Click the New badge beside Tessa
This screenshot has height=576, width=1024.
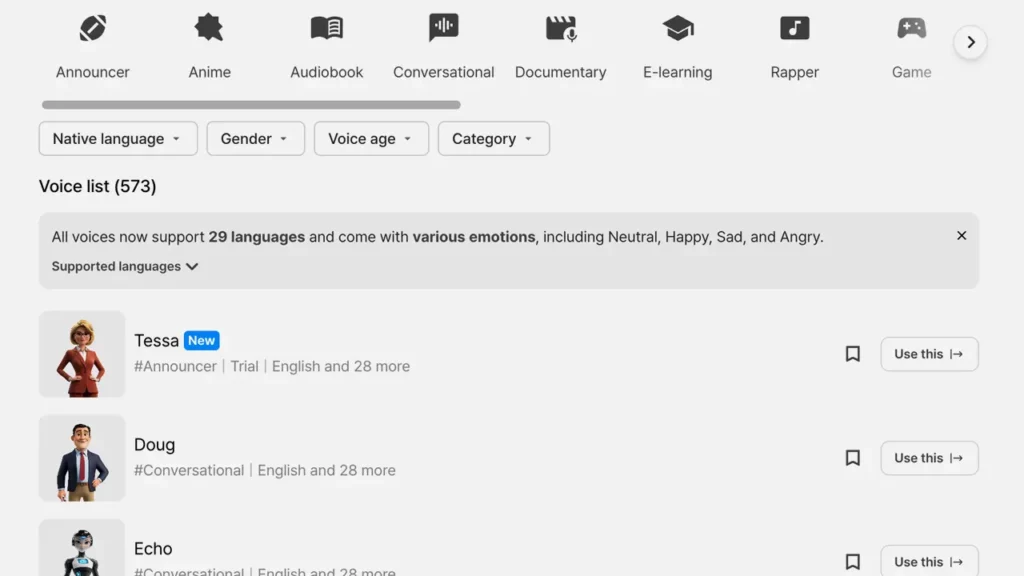click(x=201, y=340)
